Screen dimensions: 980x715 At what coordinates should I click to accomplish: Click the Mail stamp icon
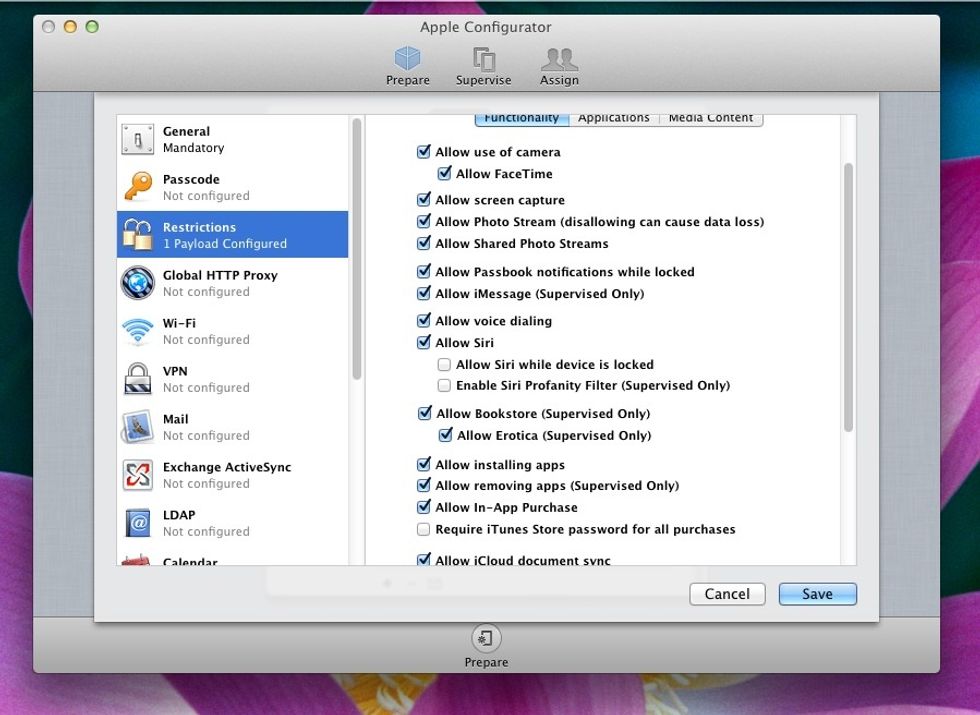(x=138, y=427)
